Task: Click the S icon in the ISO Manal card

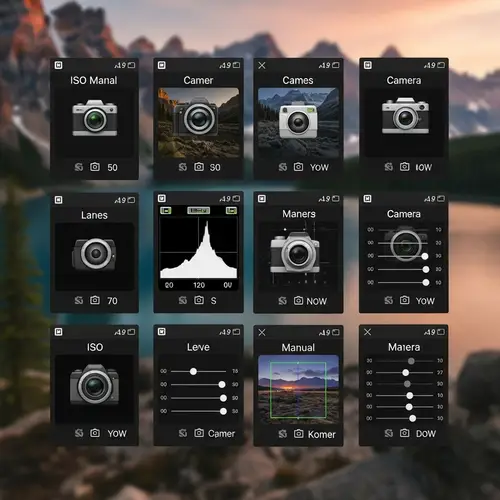Action: (x=79, y=167)
